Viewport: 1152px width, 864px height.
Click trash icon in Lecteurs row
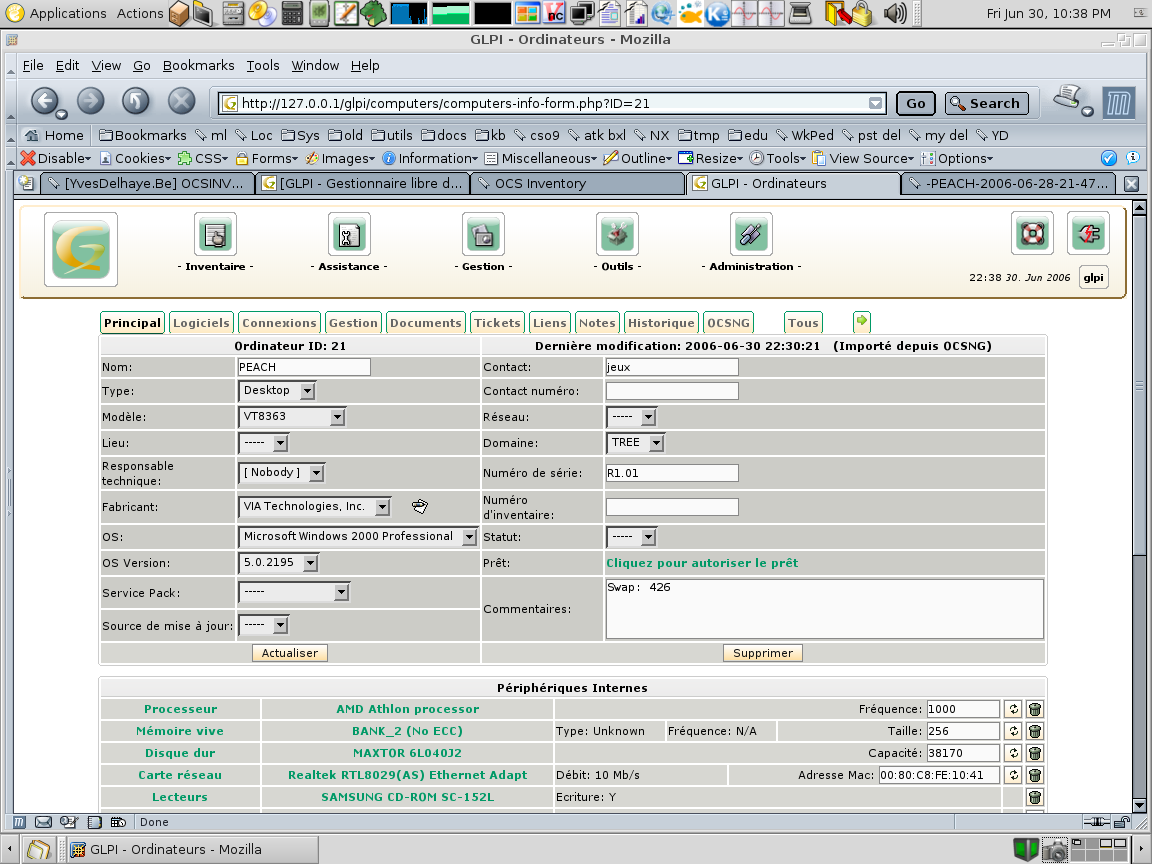coord(1034,797)
